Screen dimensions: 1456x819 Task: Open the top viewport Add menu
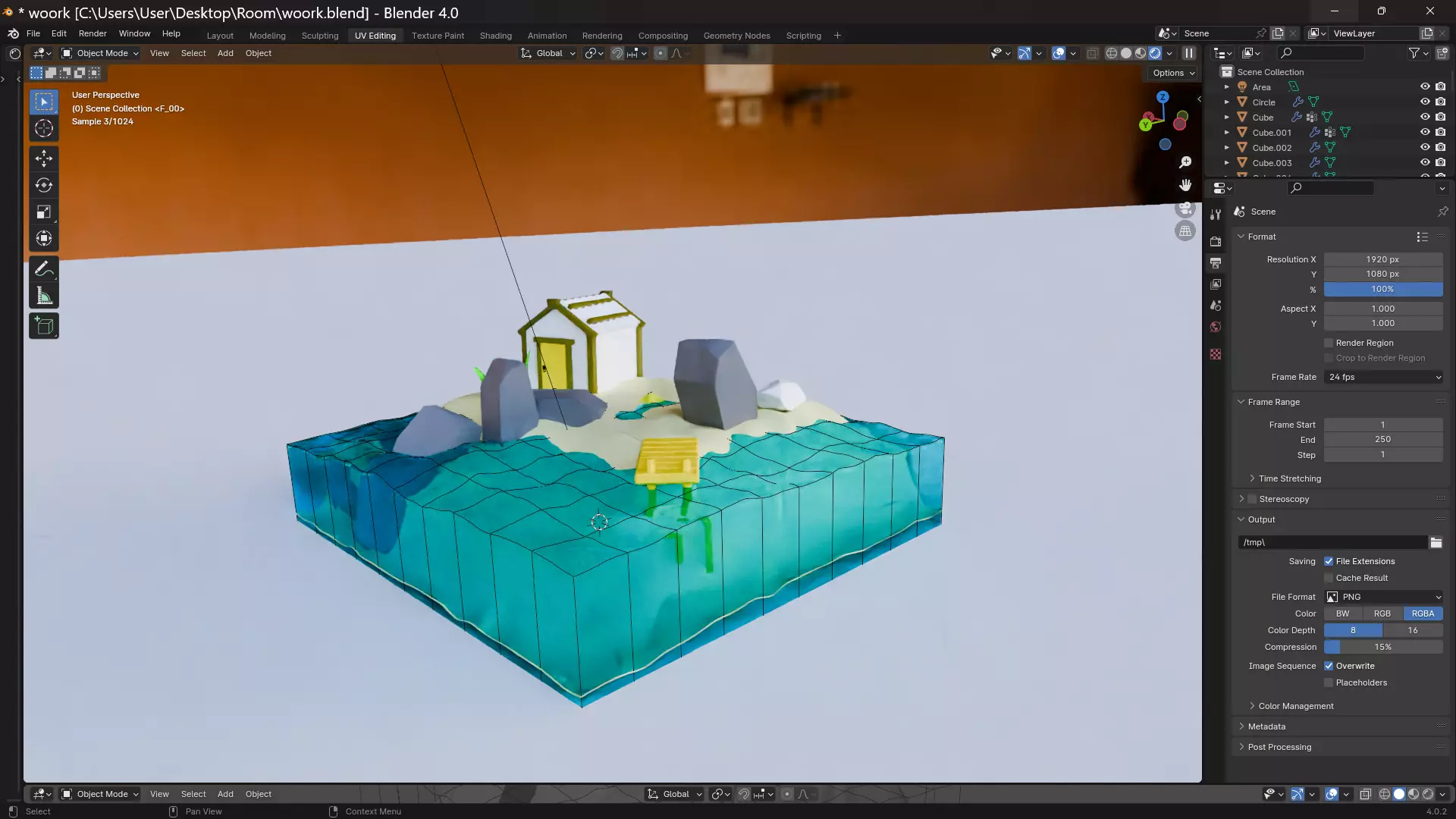point(225,53)
